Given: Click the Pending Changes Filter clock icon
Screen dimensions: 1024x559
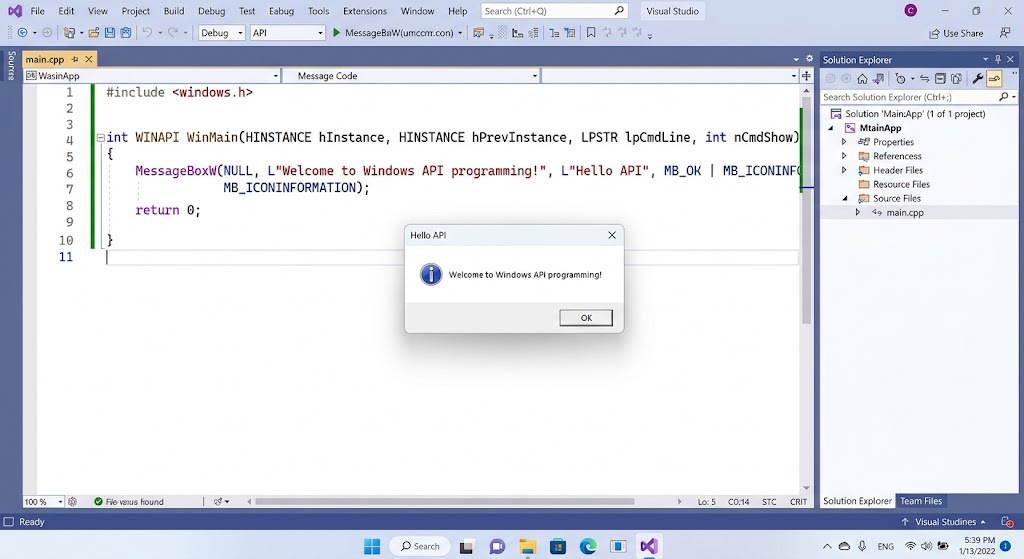Looking at the screenshot, I should [x=901, y=78].
